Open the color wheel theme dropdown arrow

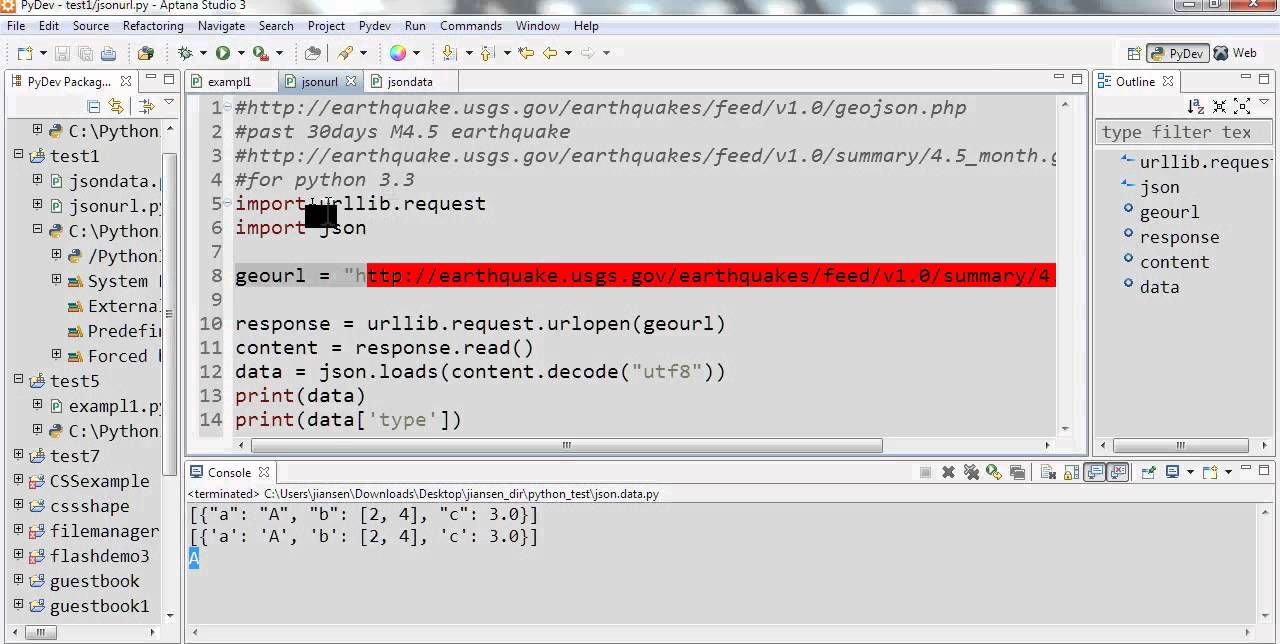[x=416, y=53]
